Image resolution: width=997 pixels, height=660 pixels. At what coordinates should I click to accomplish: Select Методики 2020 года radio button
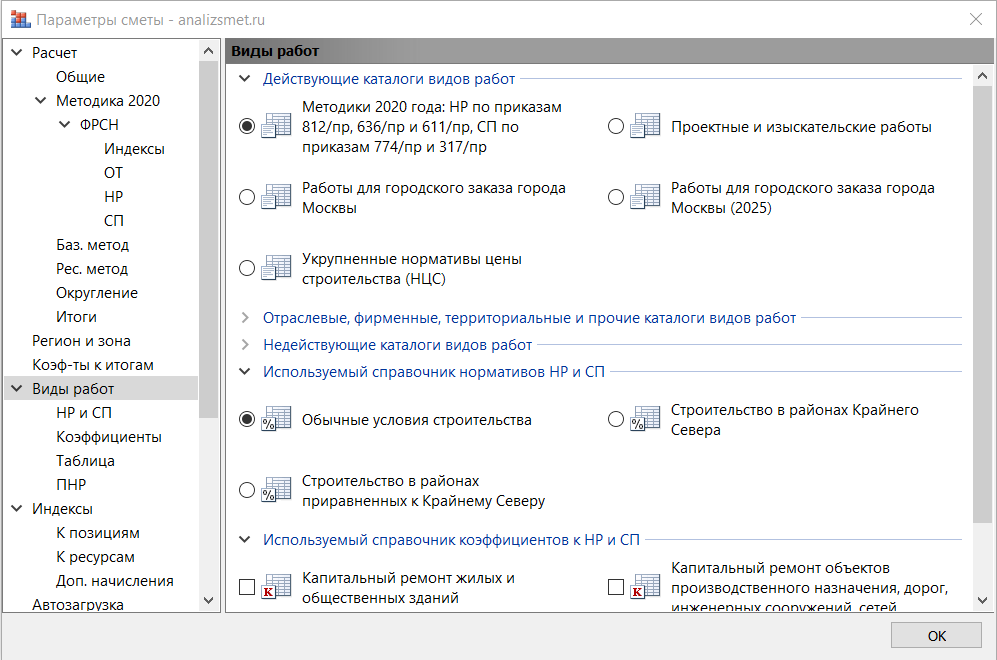click(247, 126)
